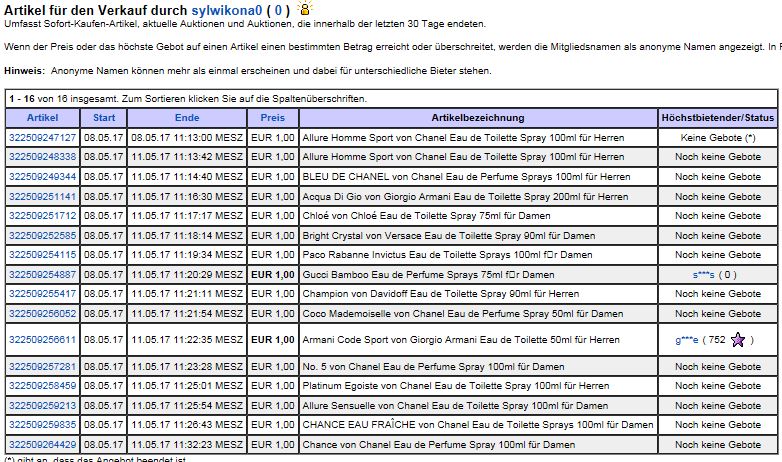Click the Artikelbezeichnung column header
The width and height of the screenshot is (782, 462).
click(478, 118)
